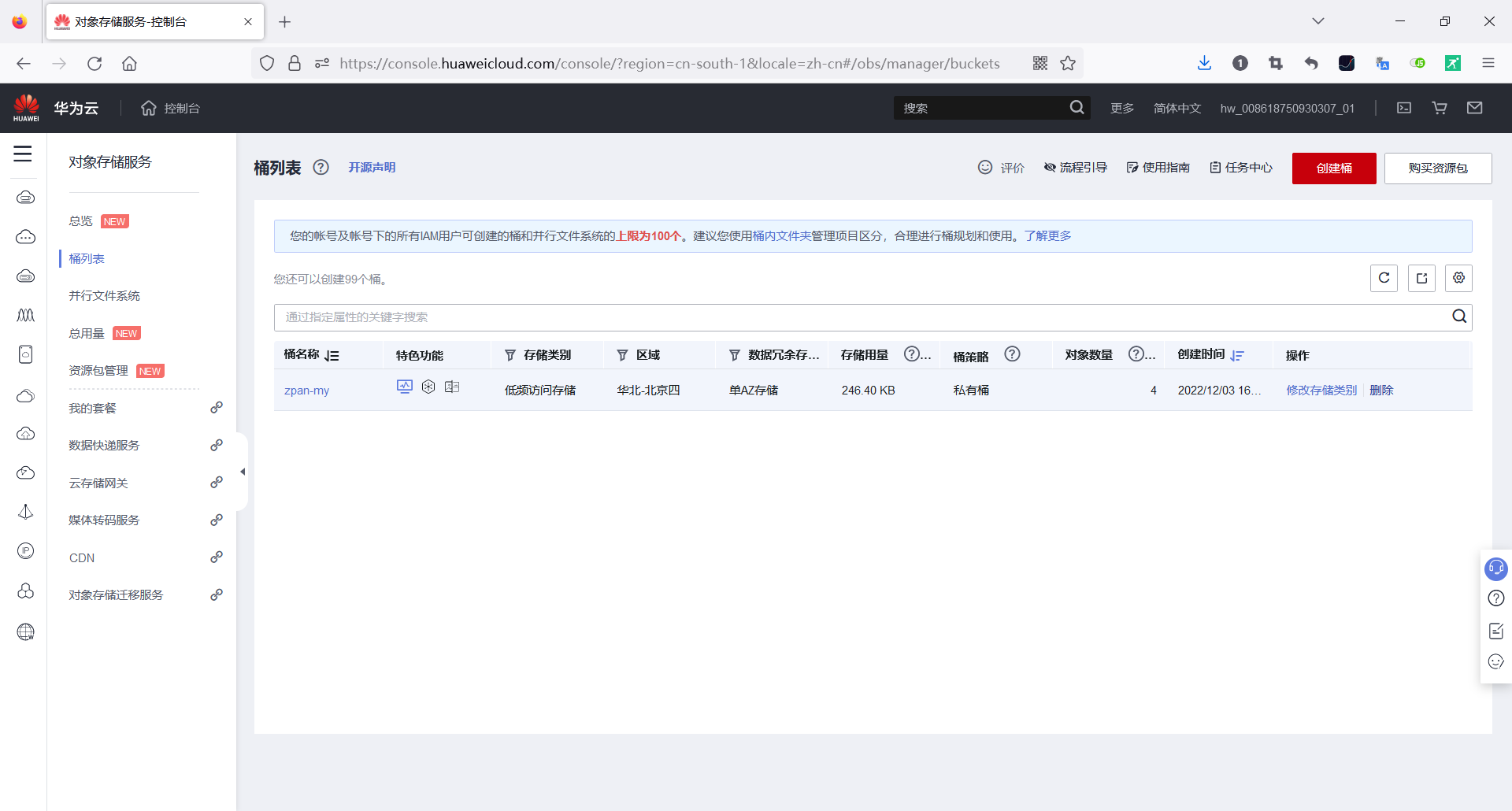Focus the top bar 搜索 field

pos(981,108)
